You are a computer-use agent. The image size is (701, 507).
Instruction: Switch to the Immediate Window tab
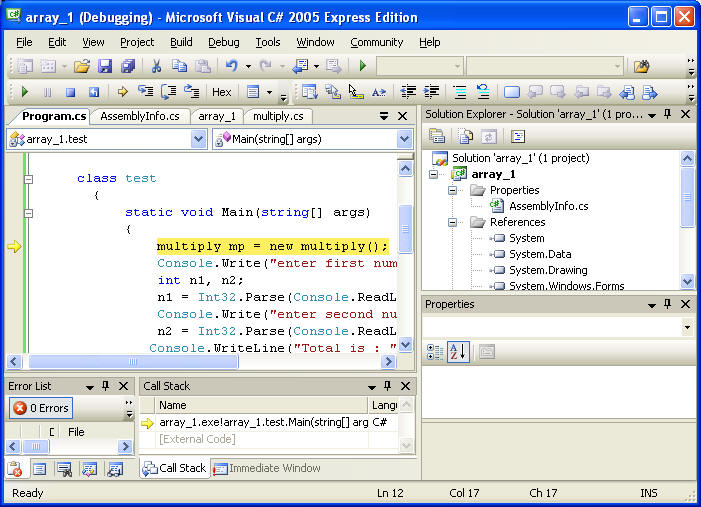click(274, 468)
